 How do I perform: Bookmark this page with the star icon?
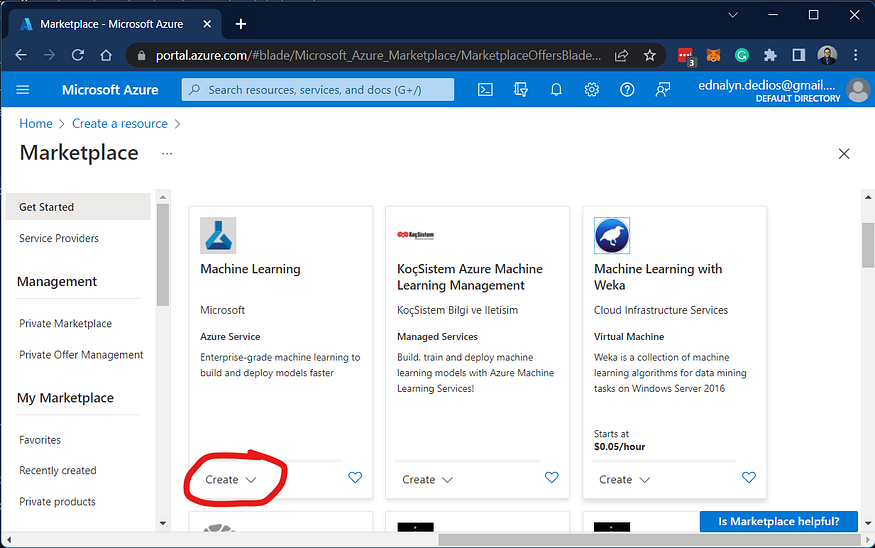650,55
